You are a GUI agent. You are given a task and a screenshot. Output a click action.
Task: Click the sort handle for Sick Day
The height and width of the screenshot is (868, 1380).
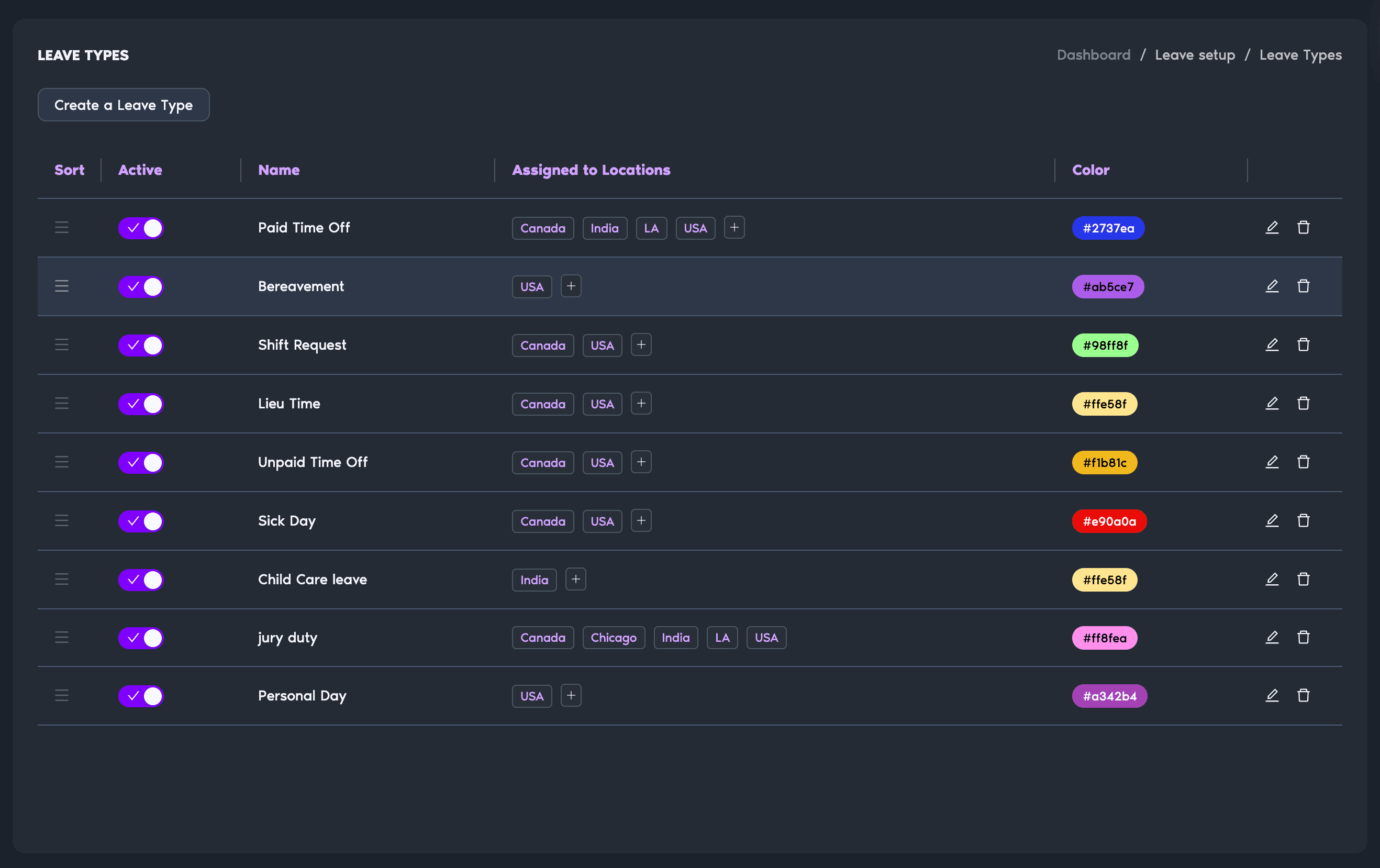coord(62,520)
